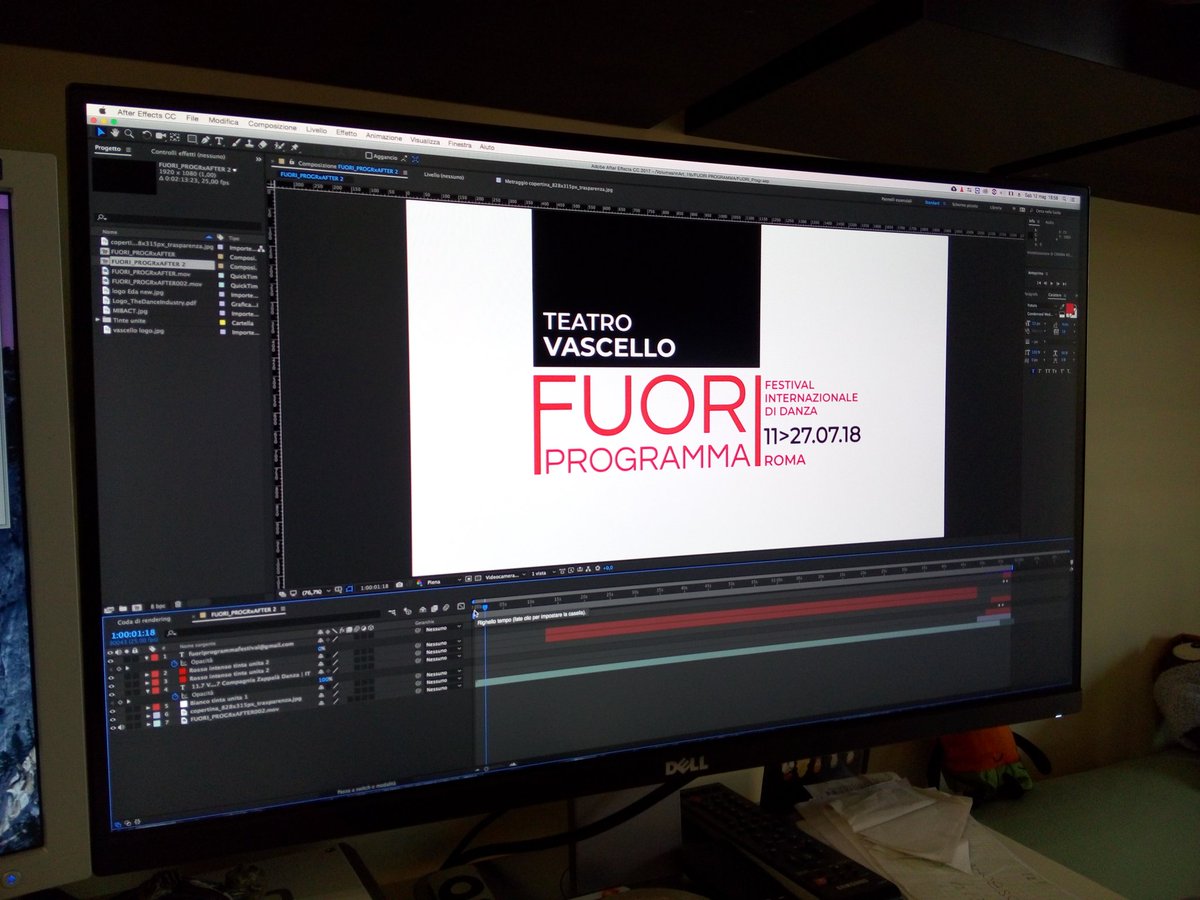Enable motion blur switch in timeline header
Screen dimensions: 1200x900
[446, 607]
